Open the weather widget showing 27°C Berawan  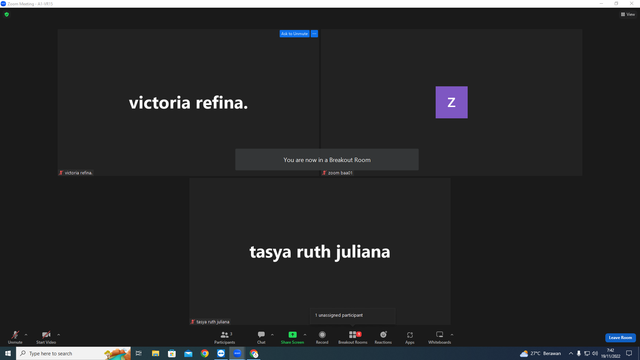540,353
